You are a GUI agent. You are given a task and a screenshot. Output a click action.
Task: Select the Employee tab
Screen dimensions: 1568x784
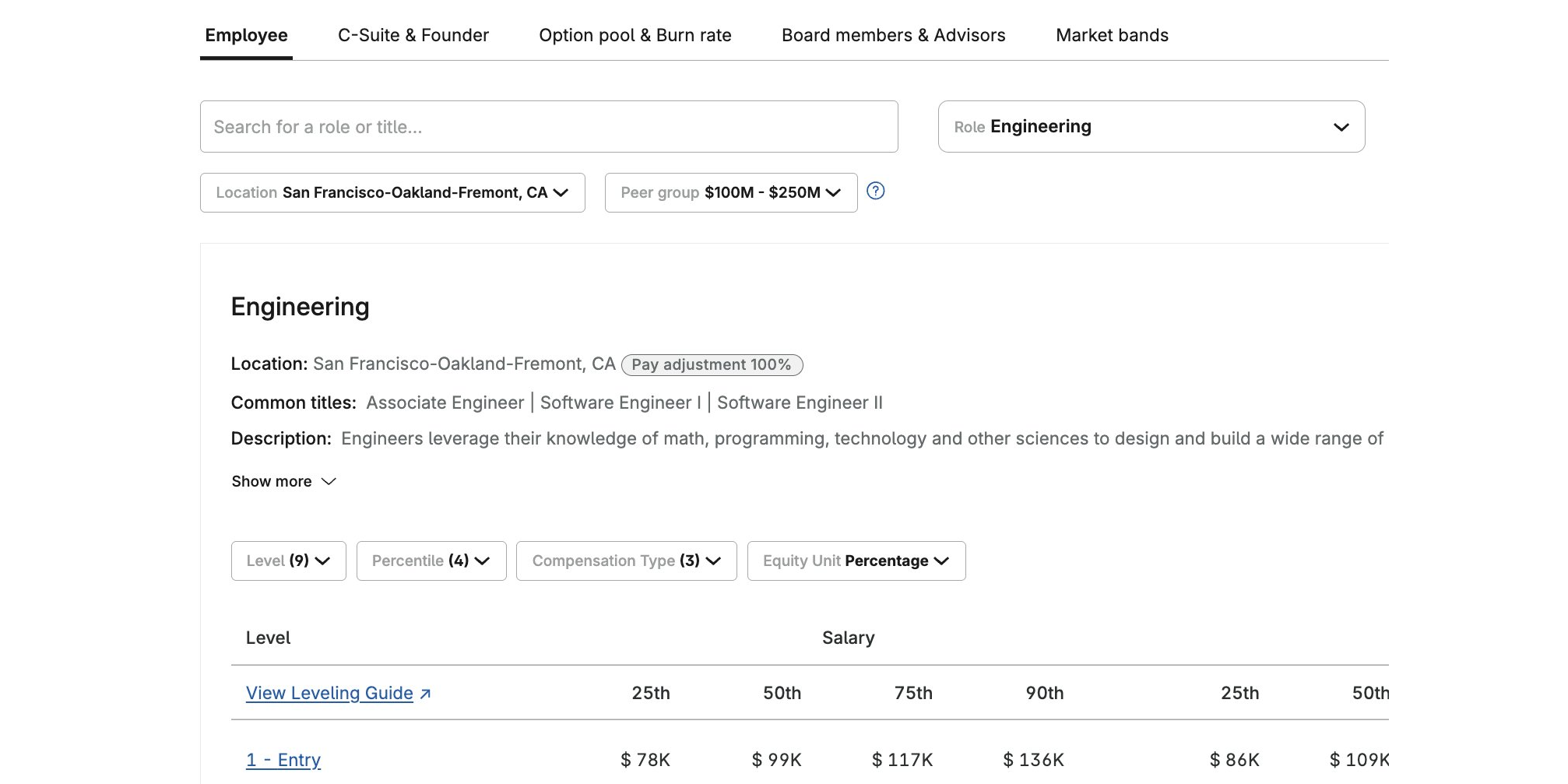(x=245, y=35)
